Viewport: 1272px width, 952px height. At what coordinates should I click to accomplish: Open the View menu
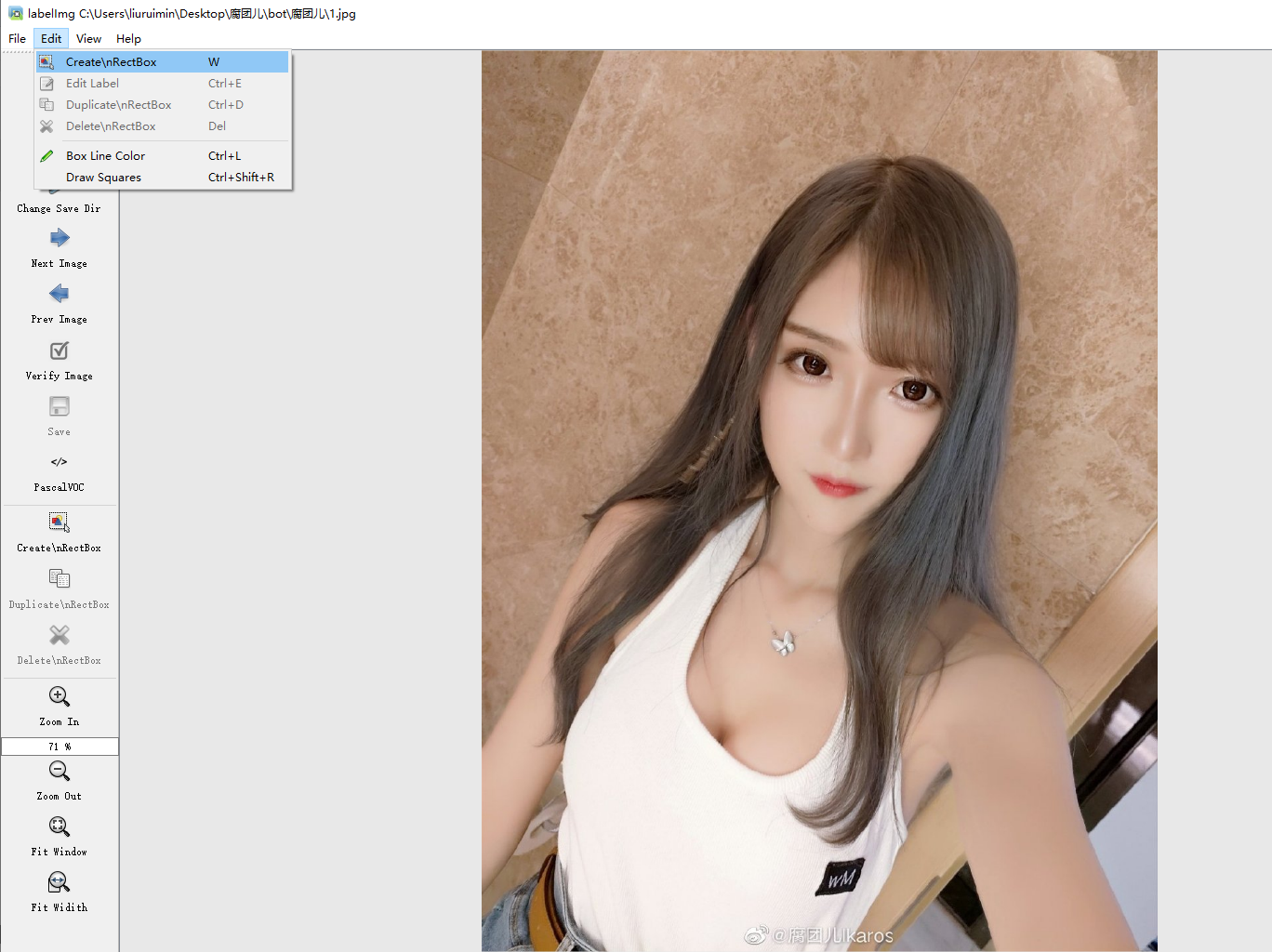pyautogui.click(x=88, y=39)
